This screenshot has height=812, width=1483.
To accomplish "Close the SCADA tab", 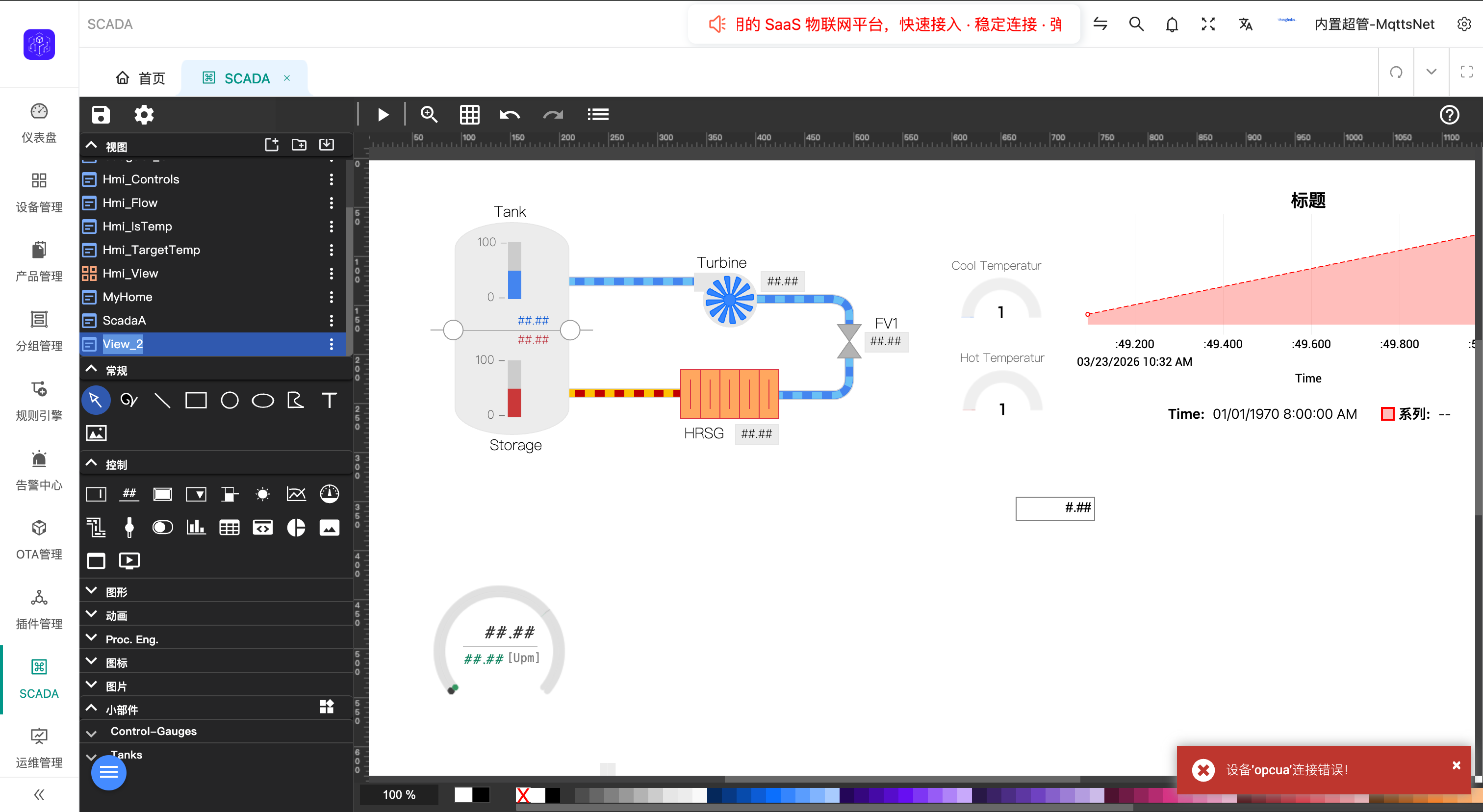I will (287, 77).
